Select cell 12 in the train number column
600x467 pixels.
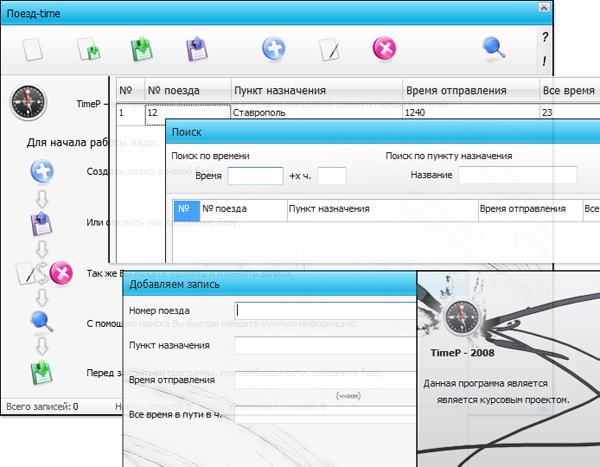pyautogui.click(x=188, y=113)
